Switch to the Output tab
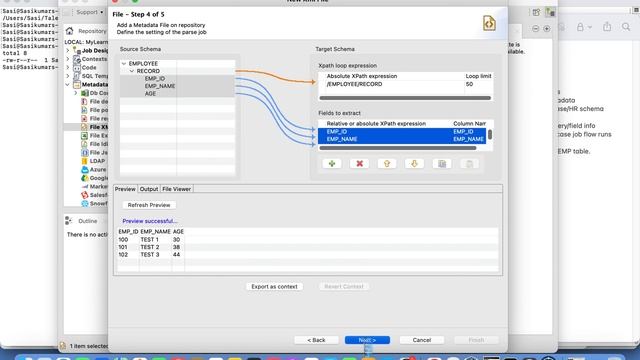Screen dimensions: 640x360 click(x=149, y=189)
